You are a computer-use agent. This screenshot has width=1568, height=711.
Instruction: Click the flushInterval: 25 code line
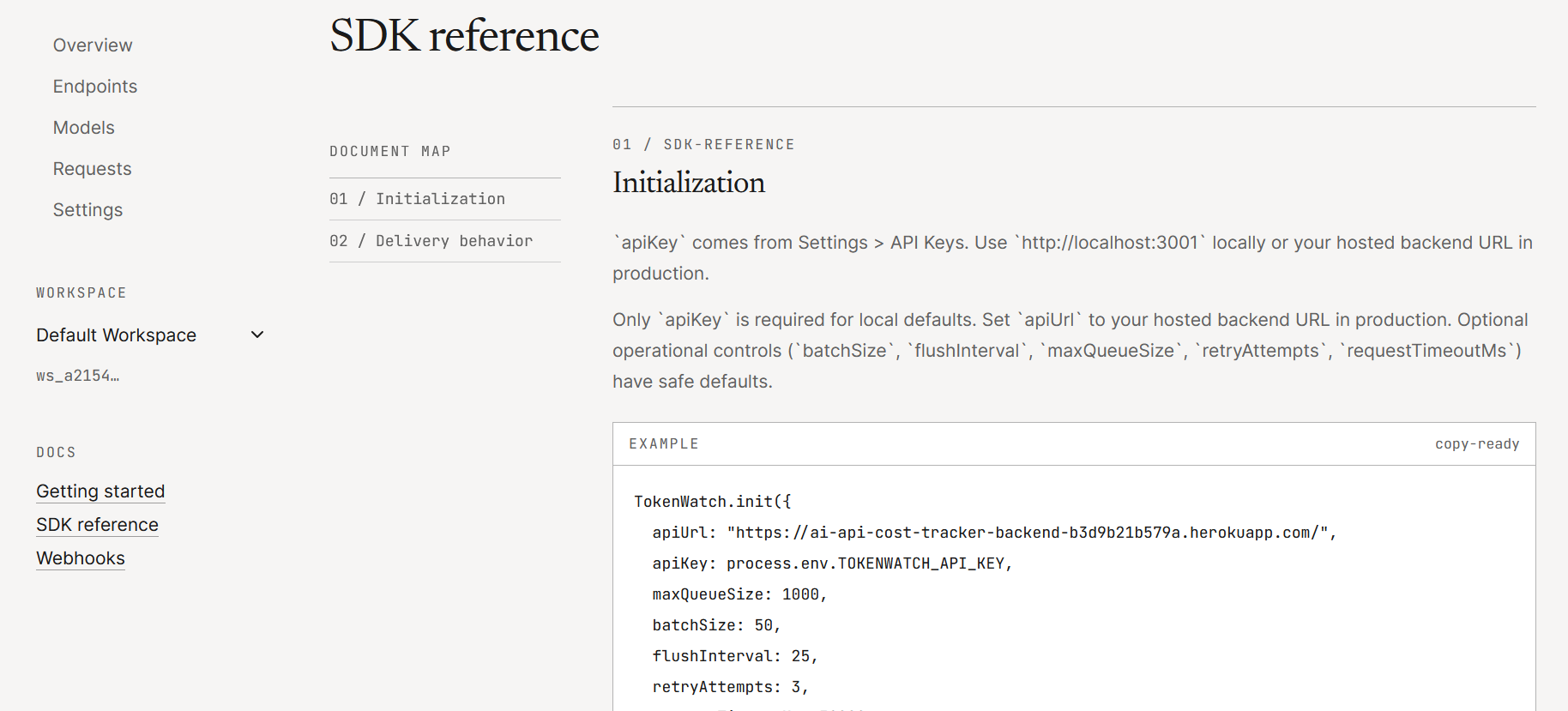click(735, 656)
